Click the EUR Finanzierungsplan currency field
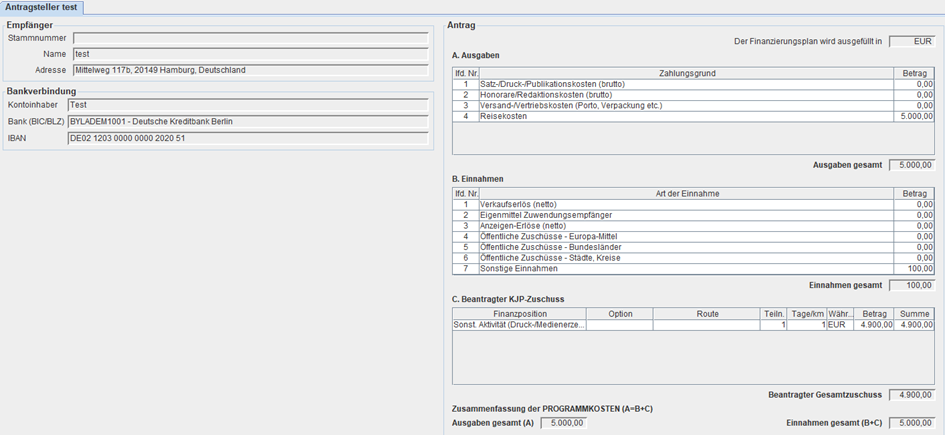Screen dimensions: 945x435 911,42
